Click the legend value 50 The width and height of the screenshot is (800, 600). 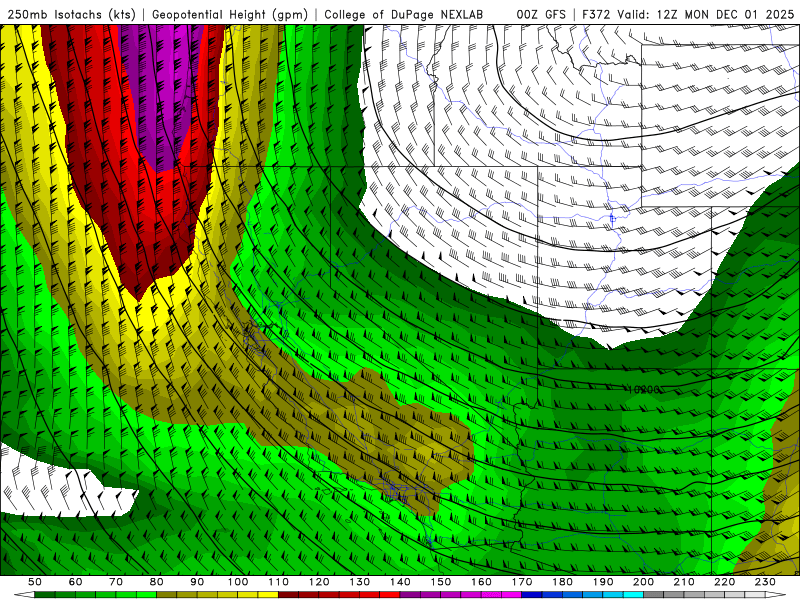(35, 582)
